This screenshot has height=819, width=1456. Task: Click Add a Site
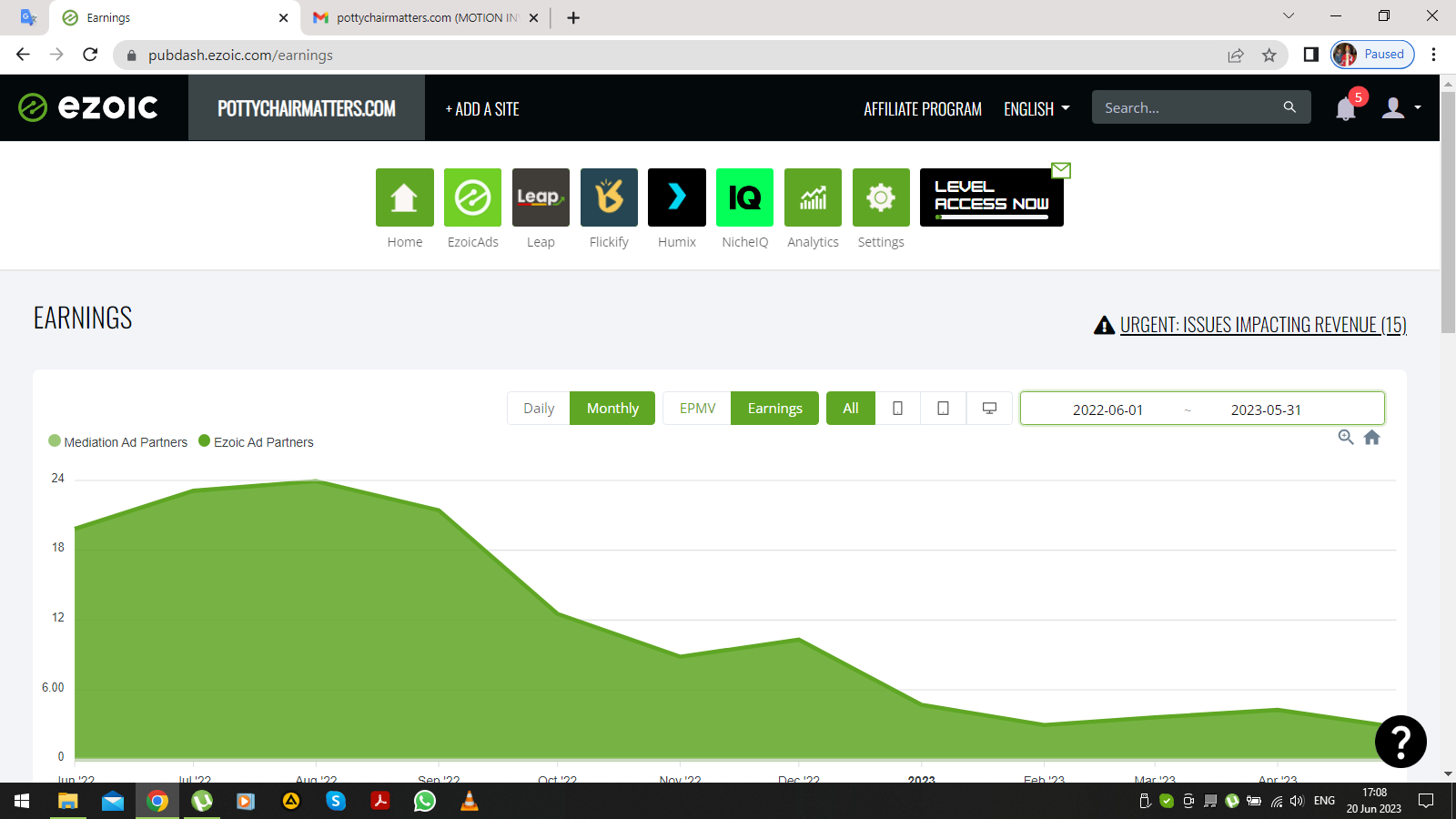[482, 109]
